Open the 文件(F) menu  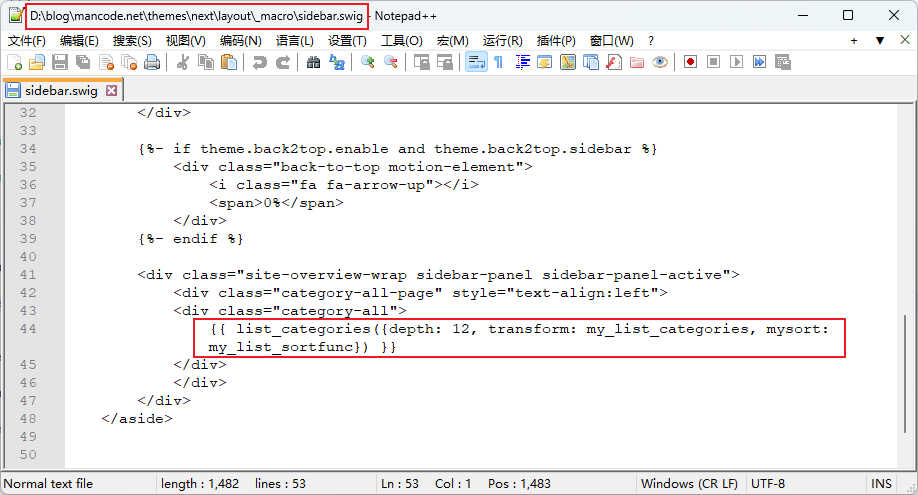(x=27, y=41)
